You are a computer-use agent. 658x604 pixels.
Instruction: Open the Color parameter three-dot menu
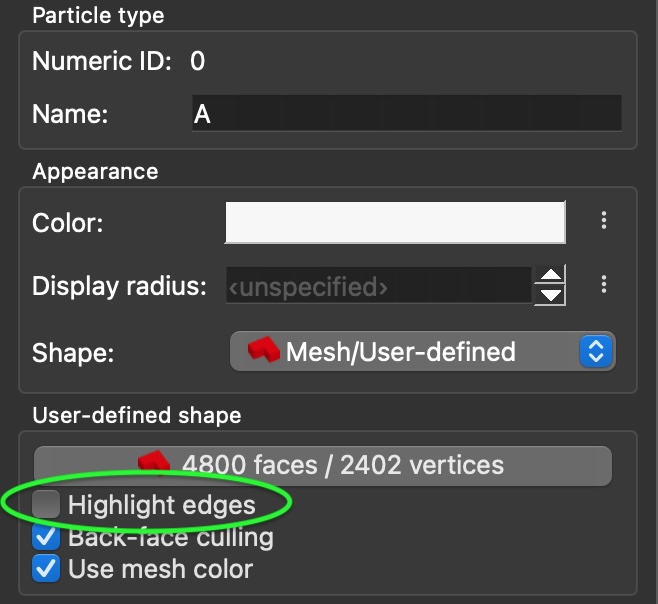tap(603, 220)
